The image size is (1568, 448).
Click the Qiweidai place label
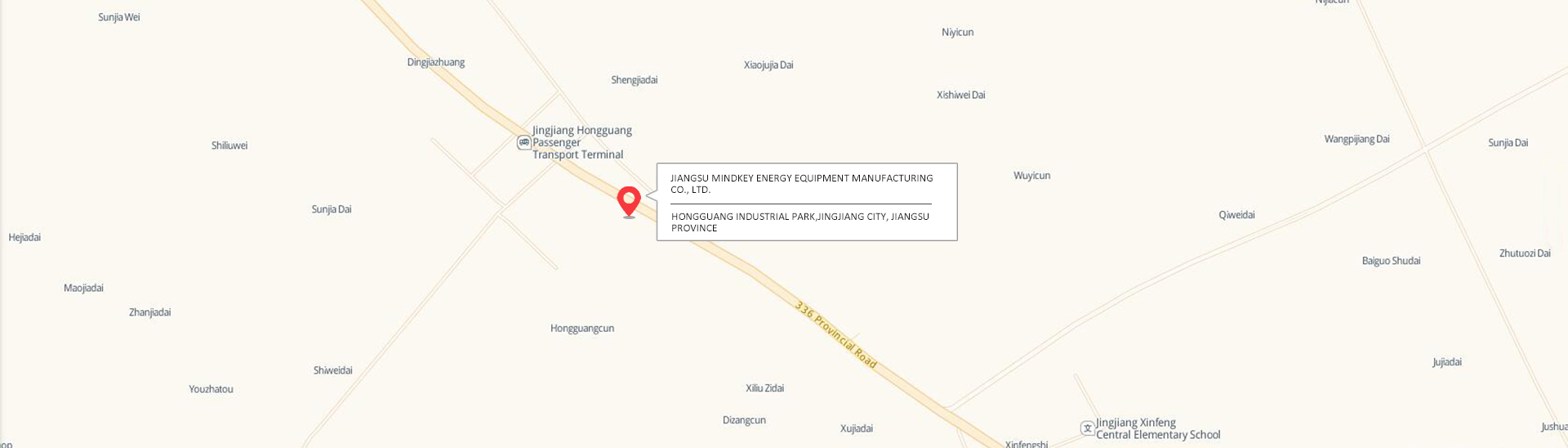(x=1236, y=215)
